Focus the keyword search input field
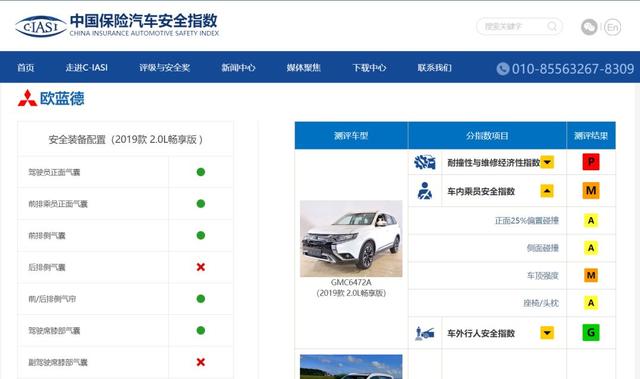 click(x=519, y=27)
